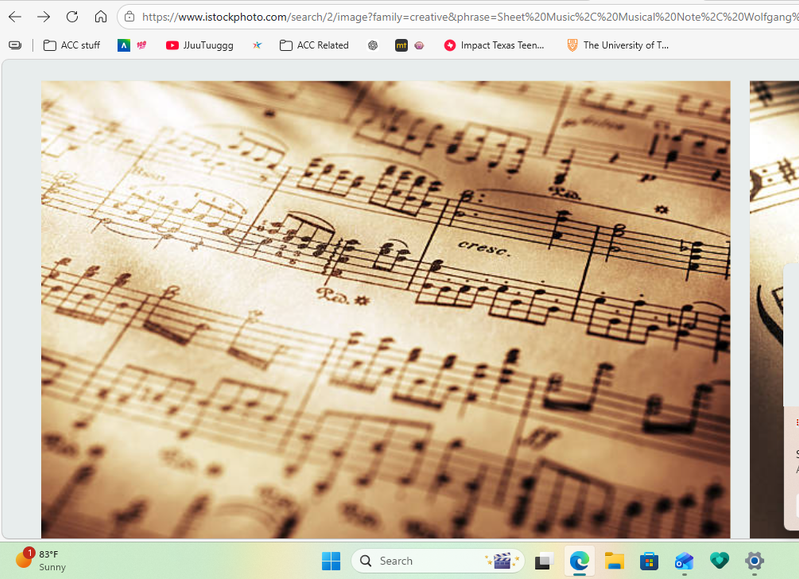Reload the current page
The width and height of the screenshot is (799, 579).
(72, 17)
